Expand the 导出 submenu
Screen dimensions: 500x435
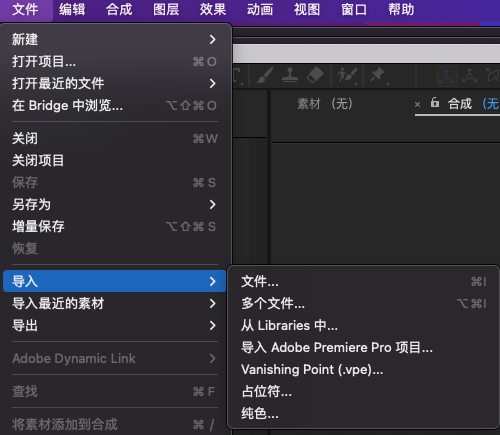[x=115, y=326]
